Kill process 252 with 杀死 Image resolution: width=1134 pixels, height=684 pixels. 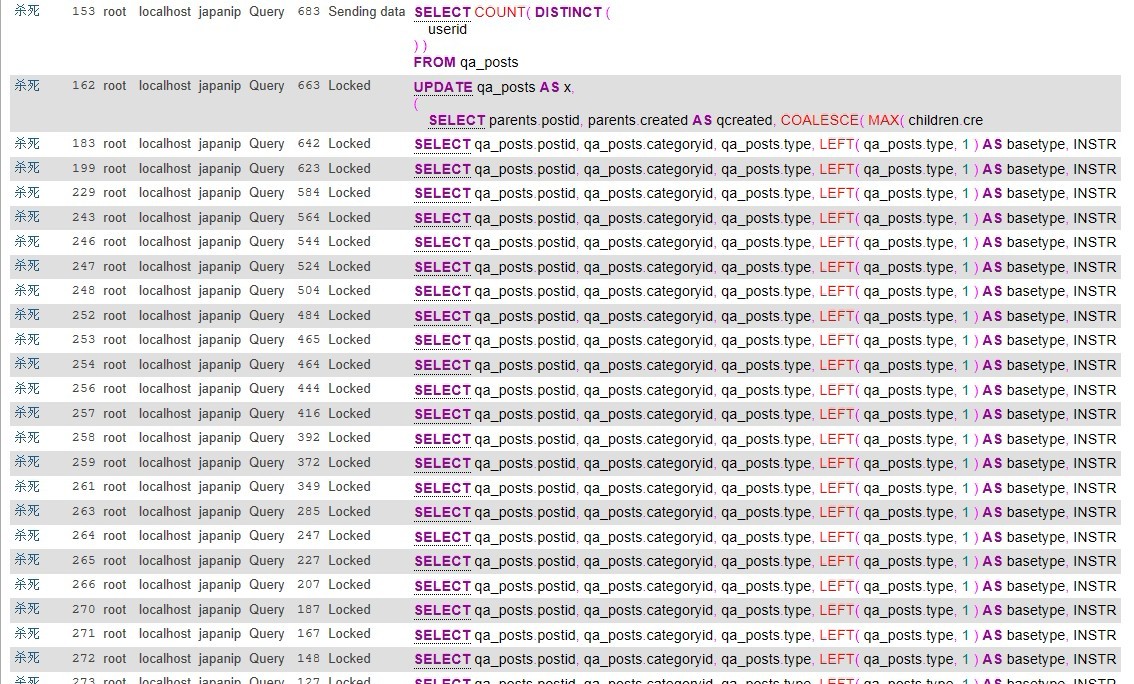point(27,316)
